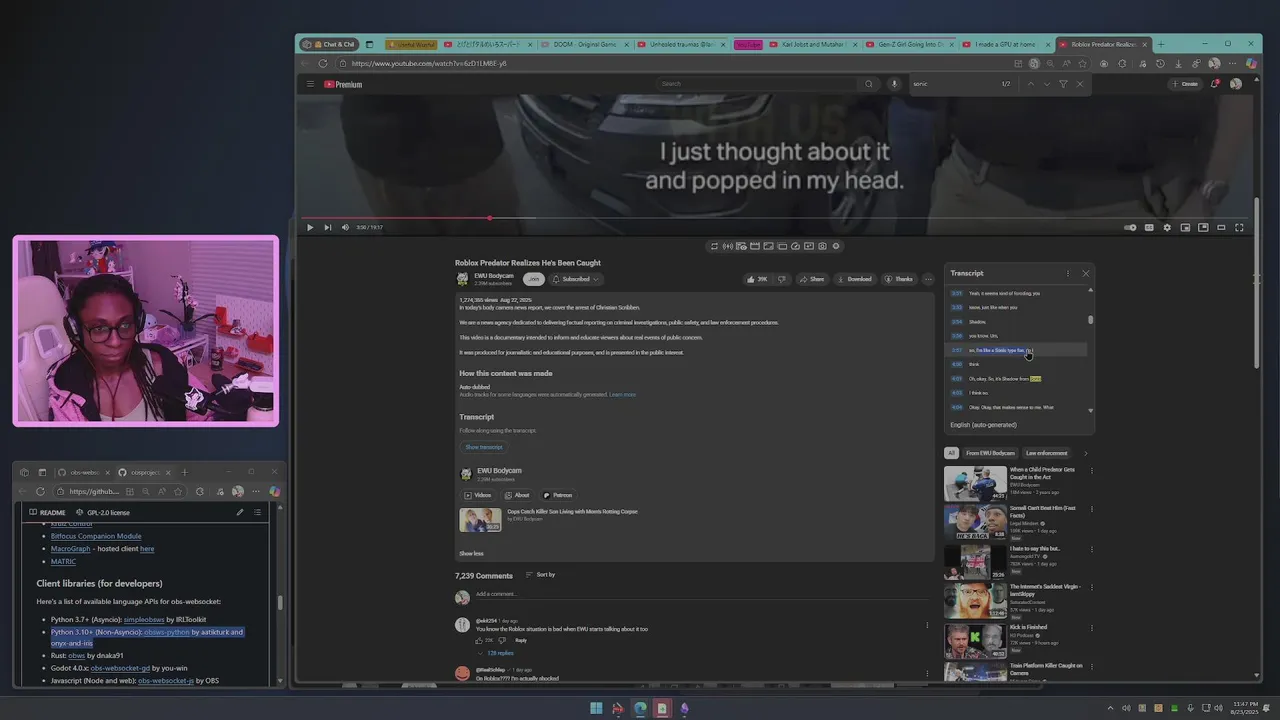Click README outline icon in GitHub window

[258, 513]
